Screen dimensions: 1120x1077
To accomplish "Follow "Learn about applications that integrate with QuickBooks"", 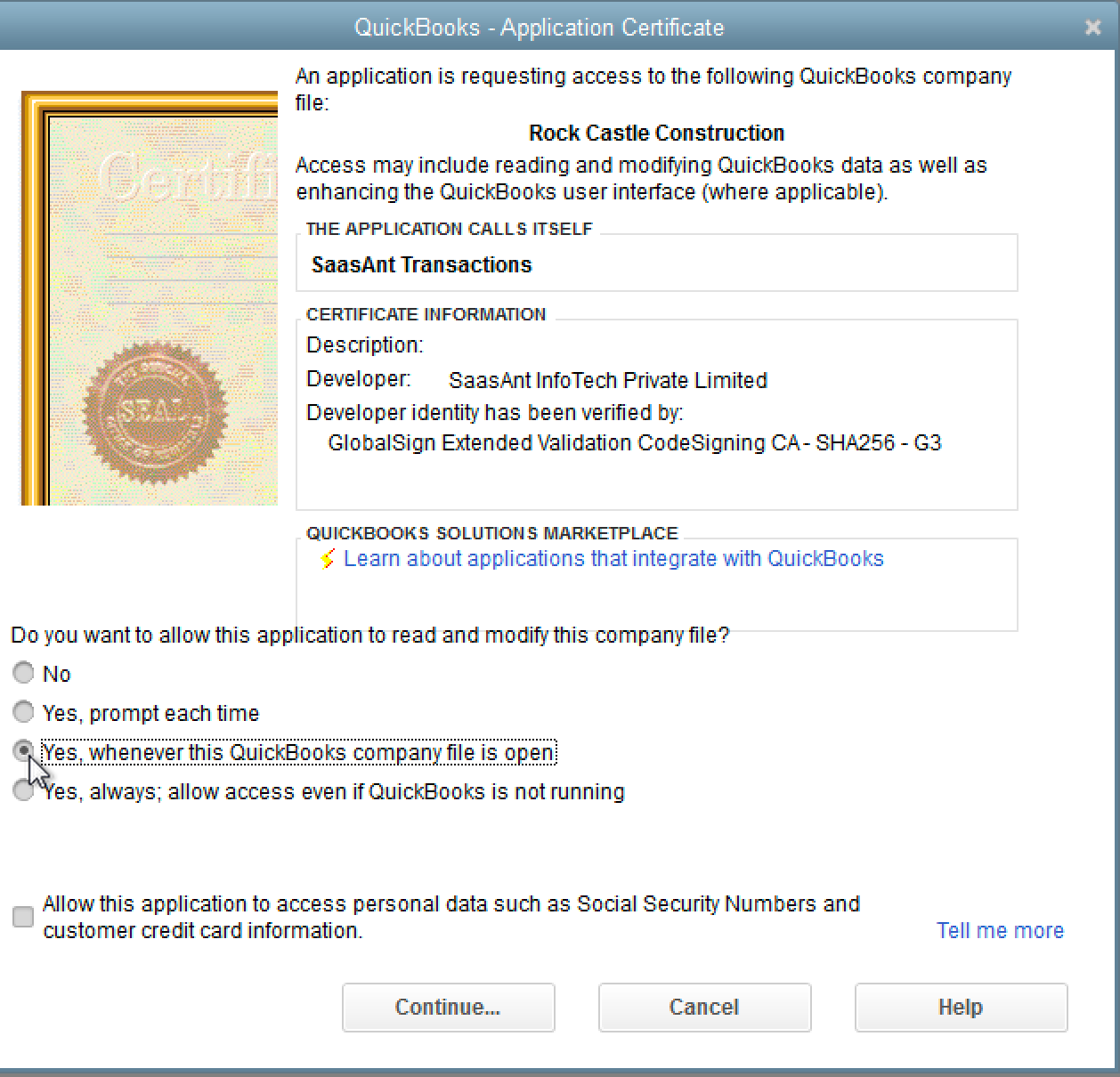I will 613,559.
